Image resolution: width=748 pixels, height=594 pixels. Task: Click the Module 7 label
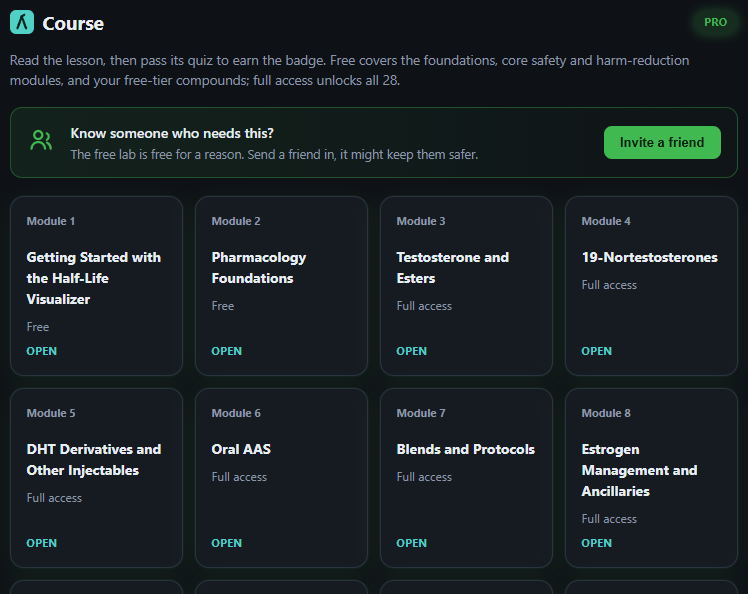421,413
